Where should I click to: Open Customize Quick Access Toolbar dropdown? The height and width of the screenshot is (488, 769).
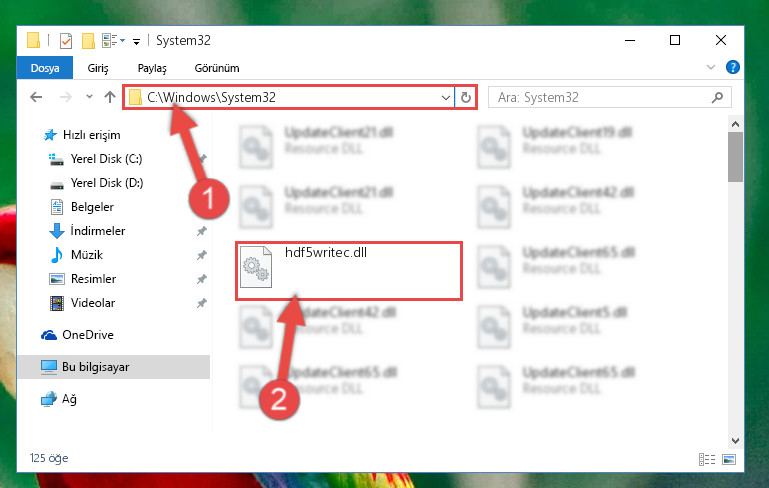click(136, 41)
